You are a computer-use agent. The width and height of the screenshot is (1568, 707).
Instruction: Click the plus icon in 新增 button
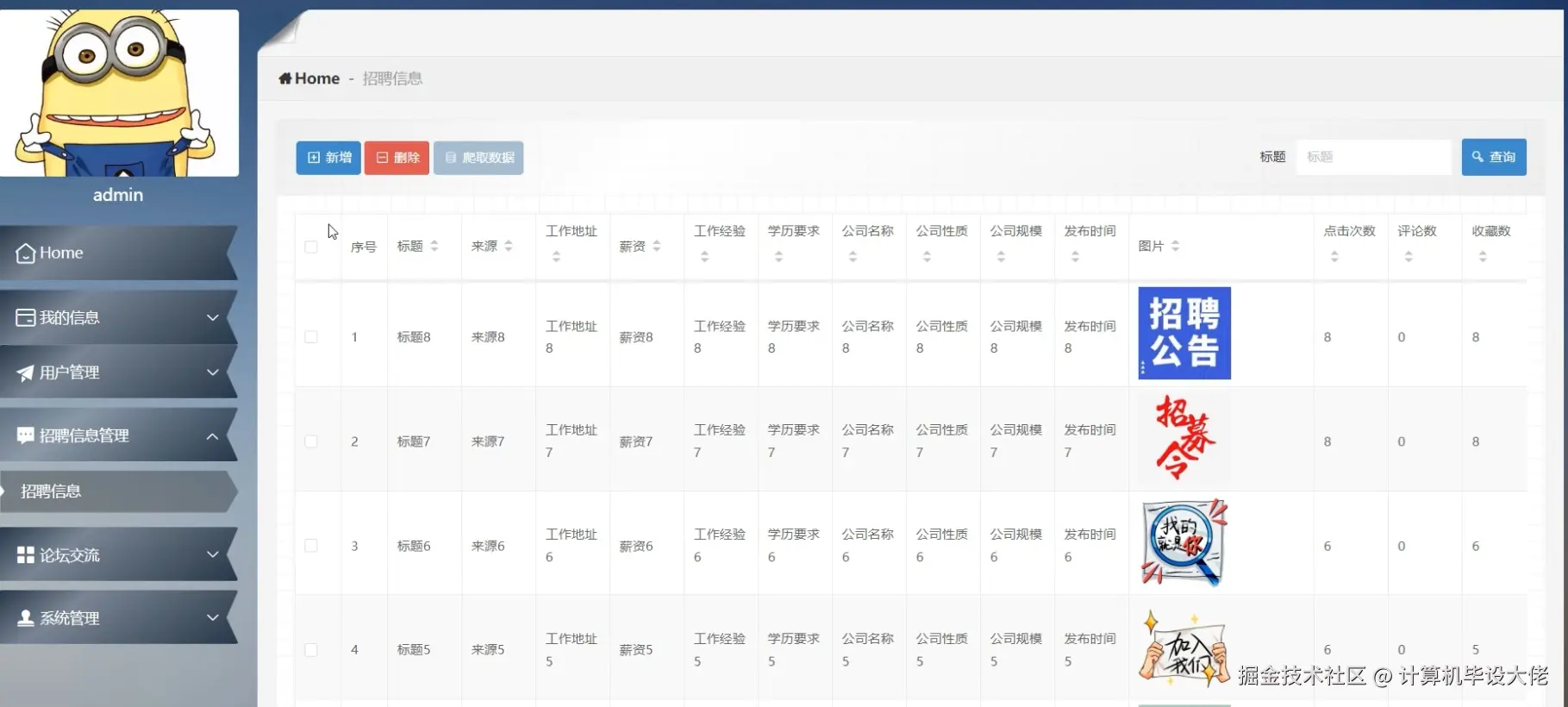[314, 158]
